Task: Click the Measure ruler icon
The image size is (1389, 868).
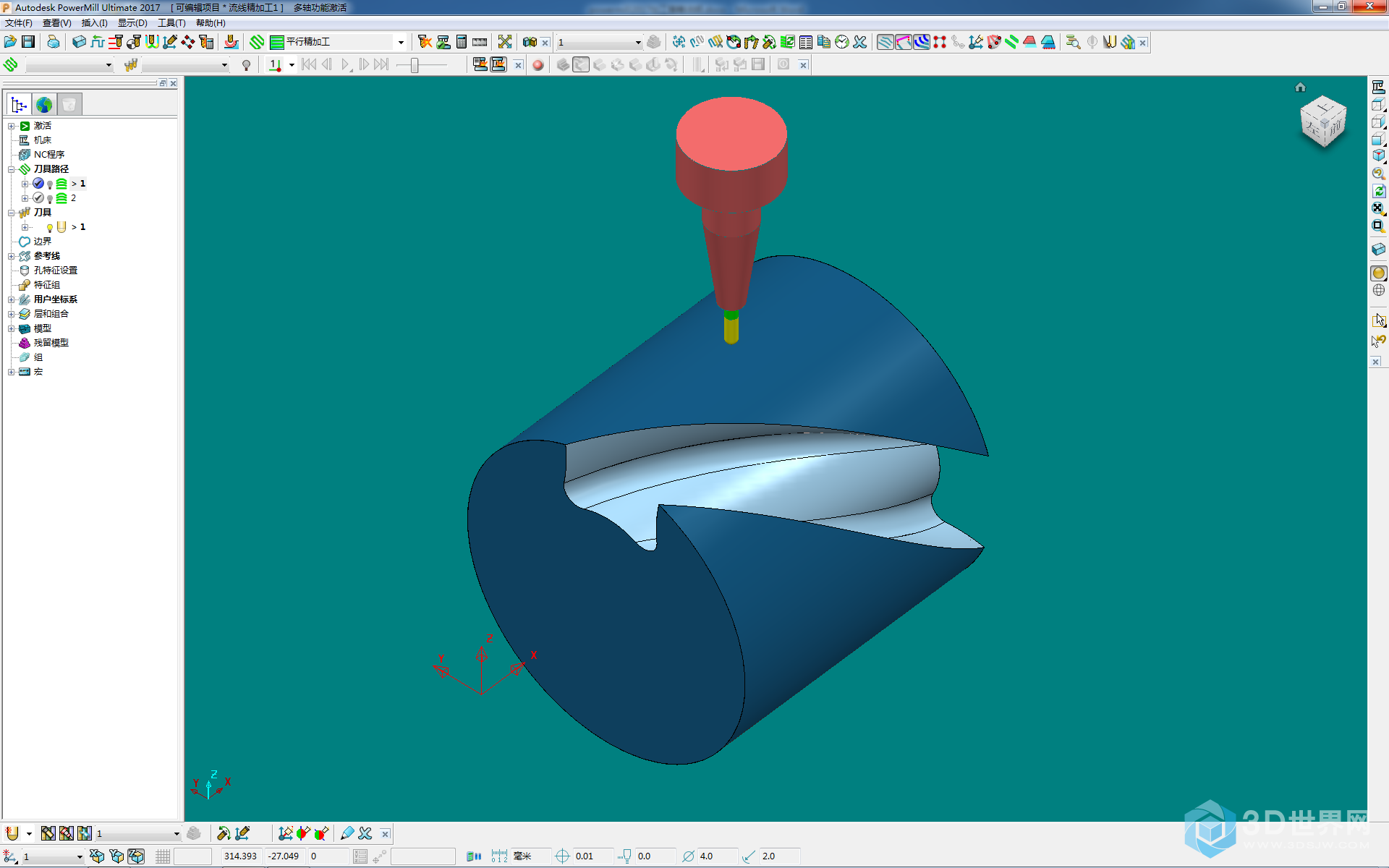Action: tap(480, 42)
